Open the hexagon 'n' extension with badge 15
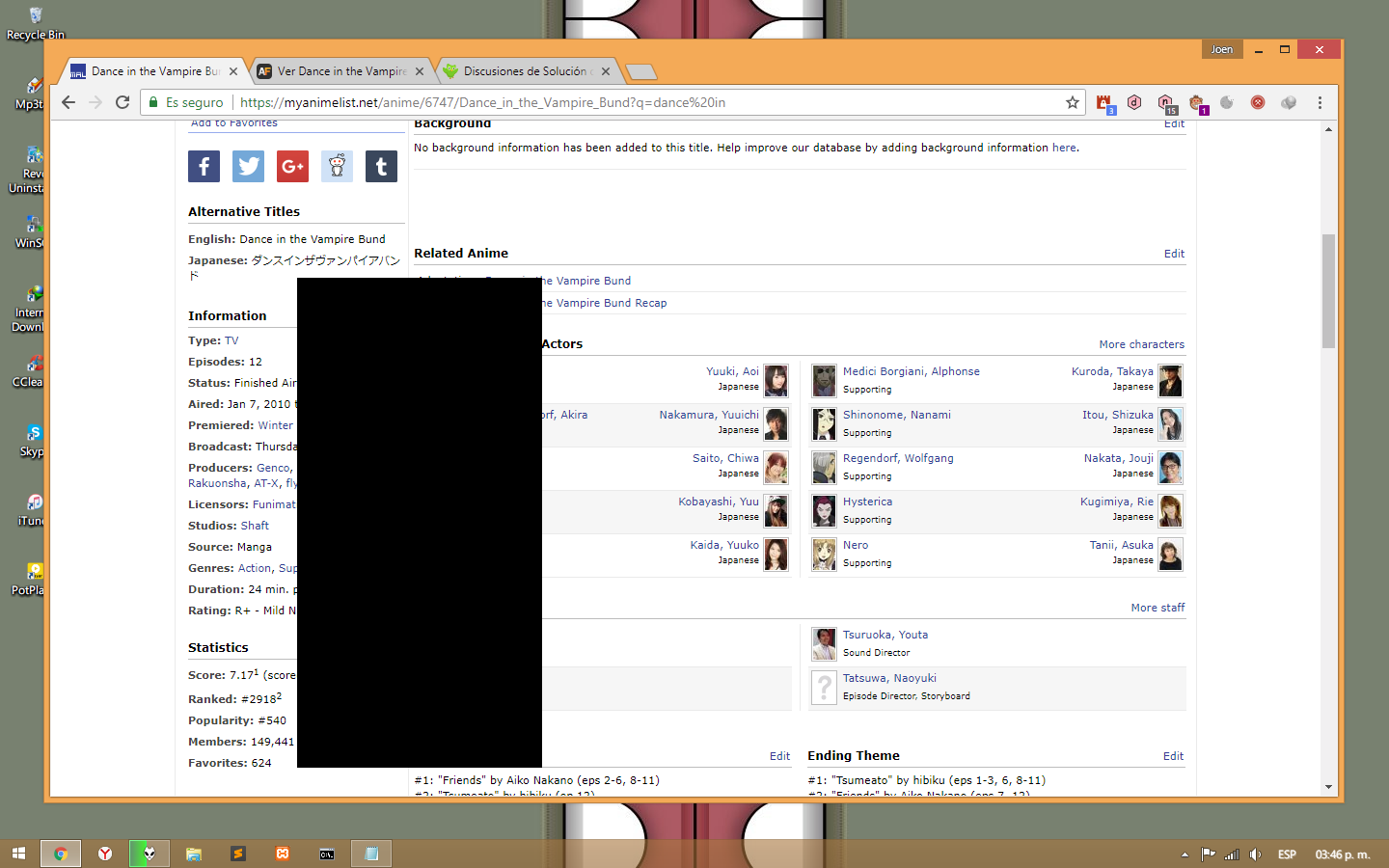 click(1166, 103)
